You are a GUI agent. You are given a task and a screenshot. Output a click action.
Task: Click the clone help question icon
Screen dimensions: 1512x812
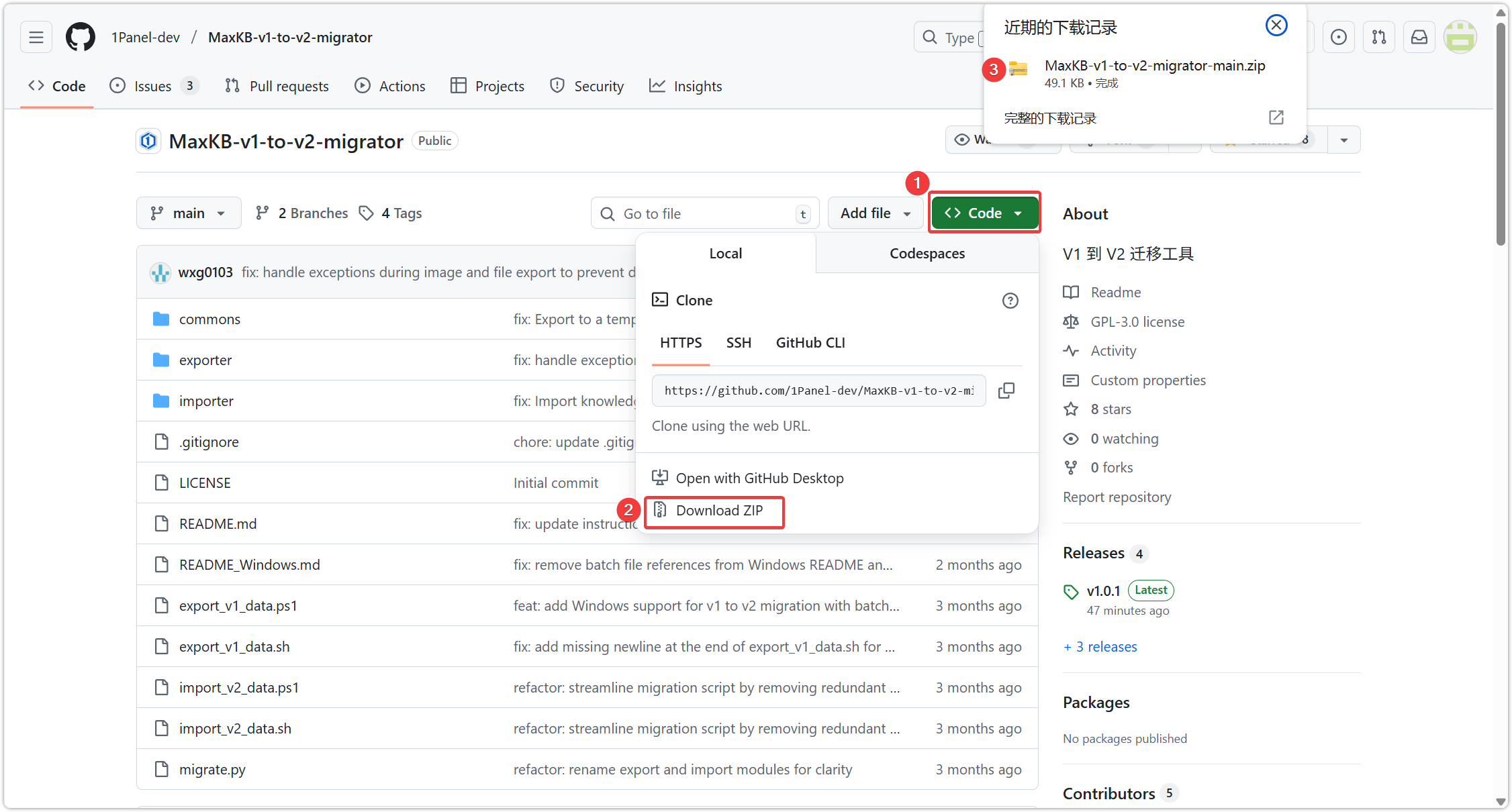coord(1010,301)
